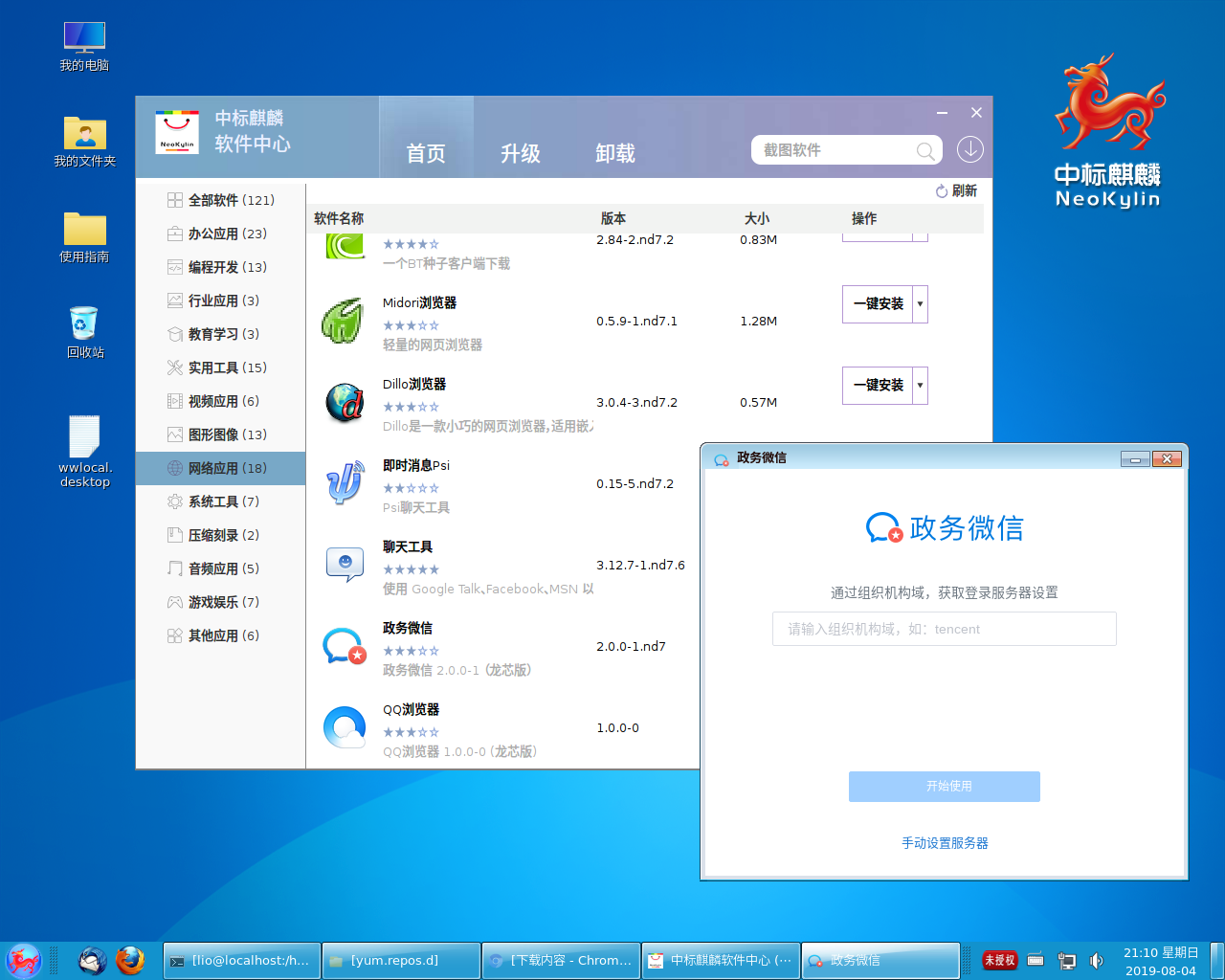Click the QQ浏览器 app icon
This screenshot has width=1225, height=980.
pos(345,727)
